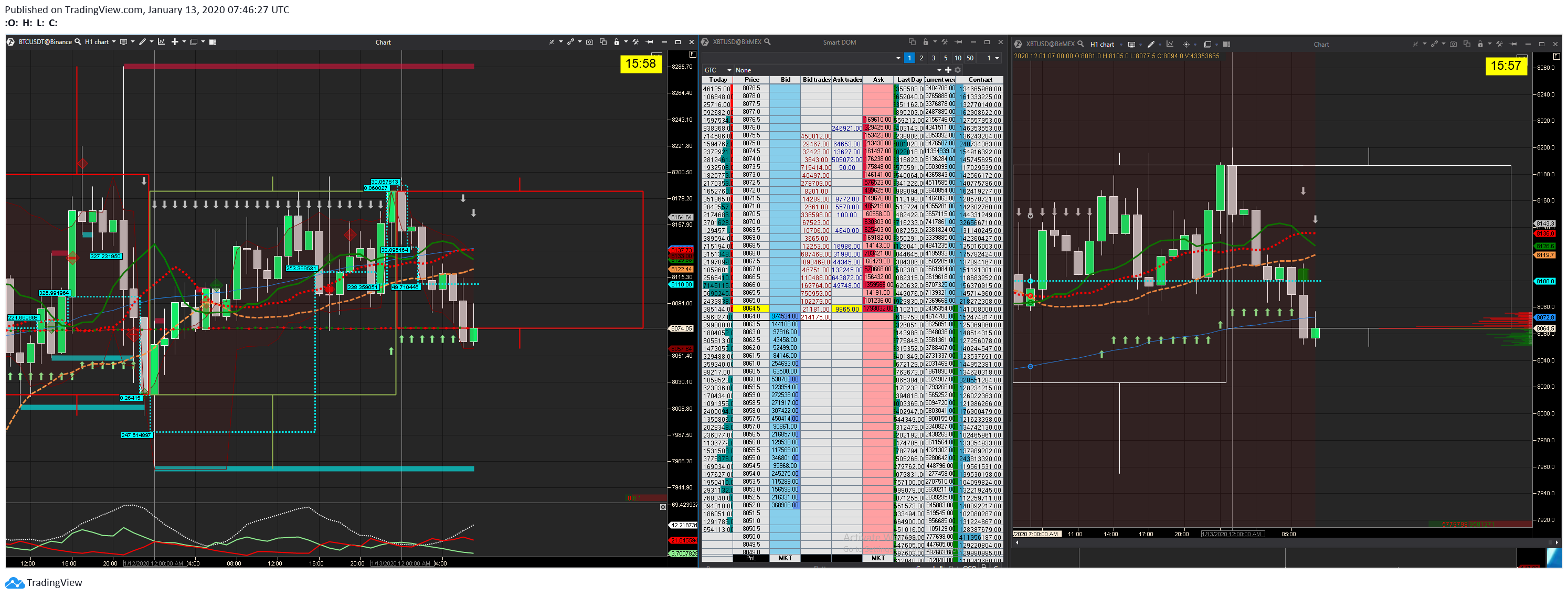
Task: Click crosshair target icon in XBTUSD chart
Action: pyautogui.click(x=1186, y=45)
